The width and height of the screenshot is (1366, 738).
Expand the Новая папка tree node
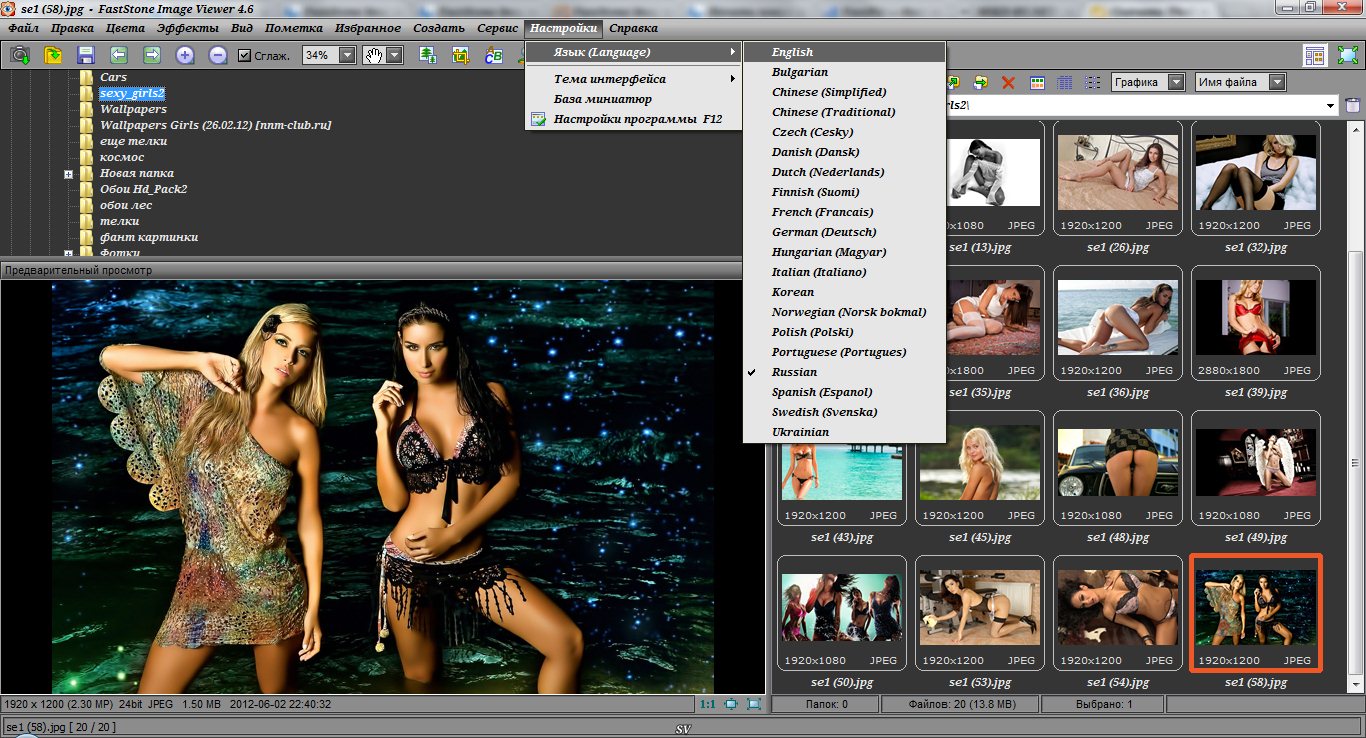tap(68, 174)
